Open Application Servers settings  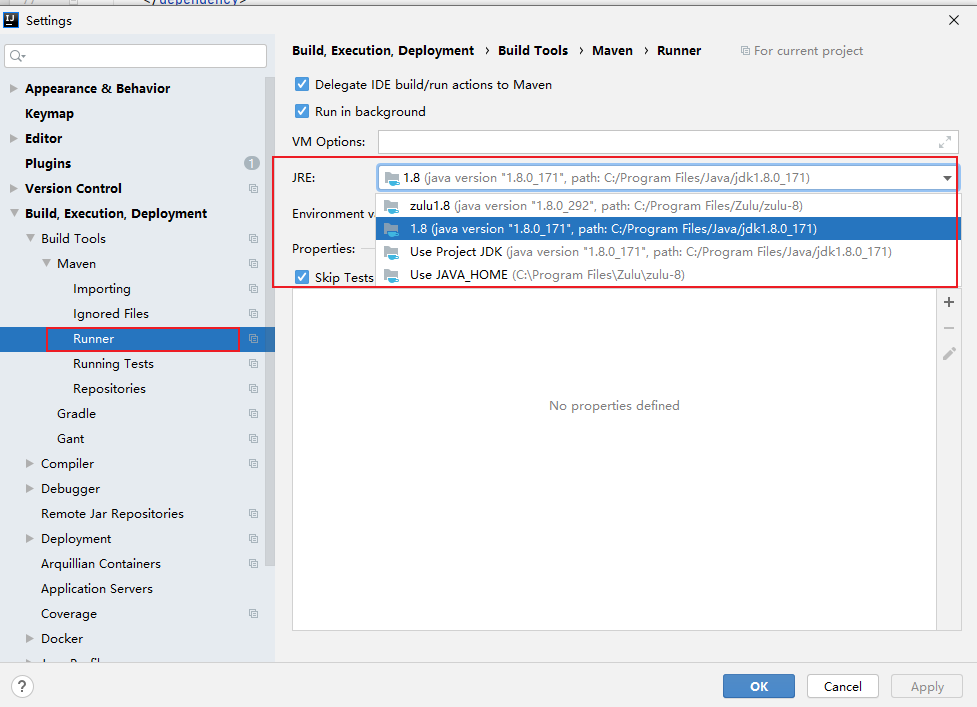click(x=97, y=589)
